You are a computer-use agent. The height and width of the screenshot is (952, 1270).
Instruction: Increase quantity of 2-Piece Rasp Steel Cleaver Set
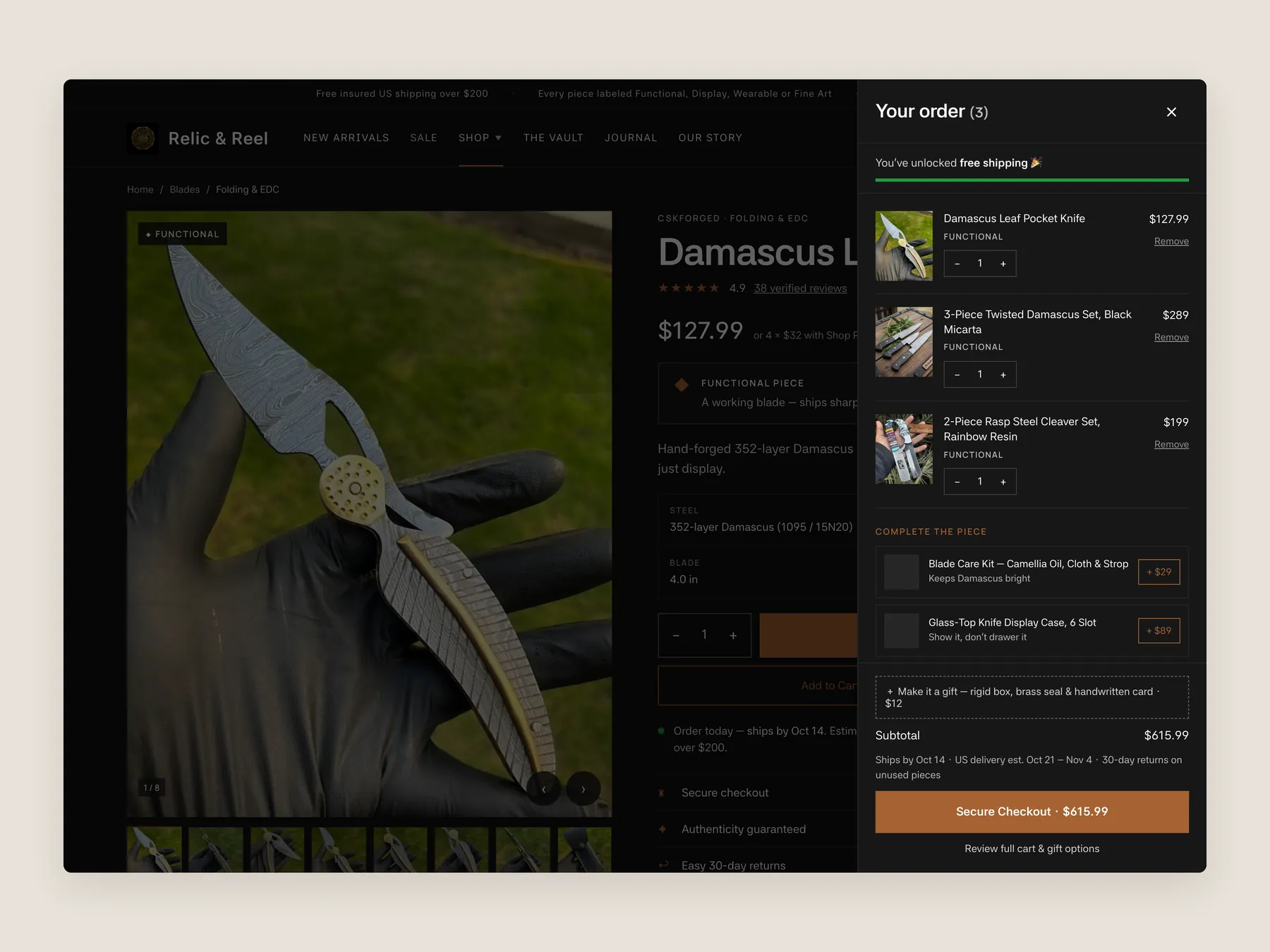1003,482
